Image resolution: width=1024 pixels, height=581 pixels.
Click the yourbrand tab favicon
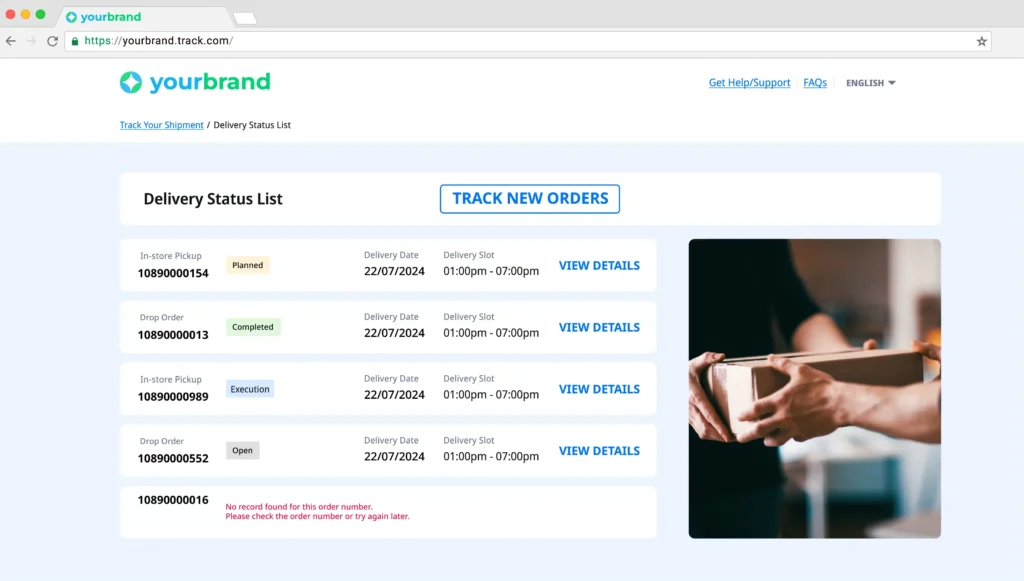tap(71, 17)
